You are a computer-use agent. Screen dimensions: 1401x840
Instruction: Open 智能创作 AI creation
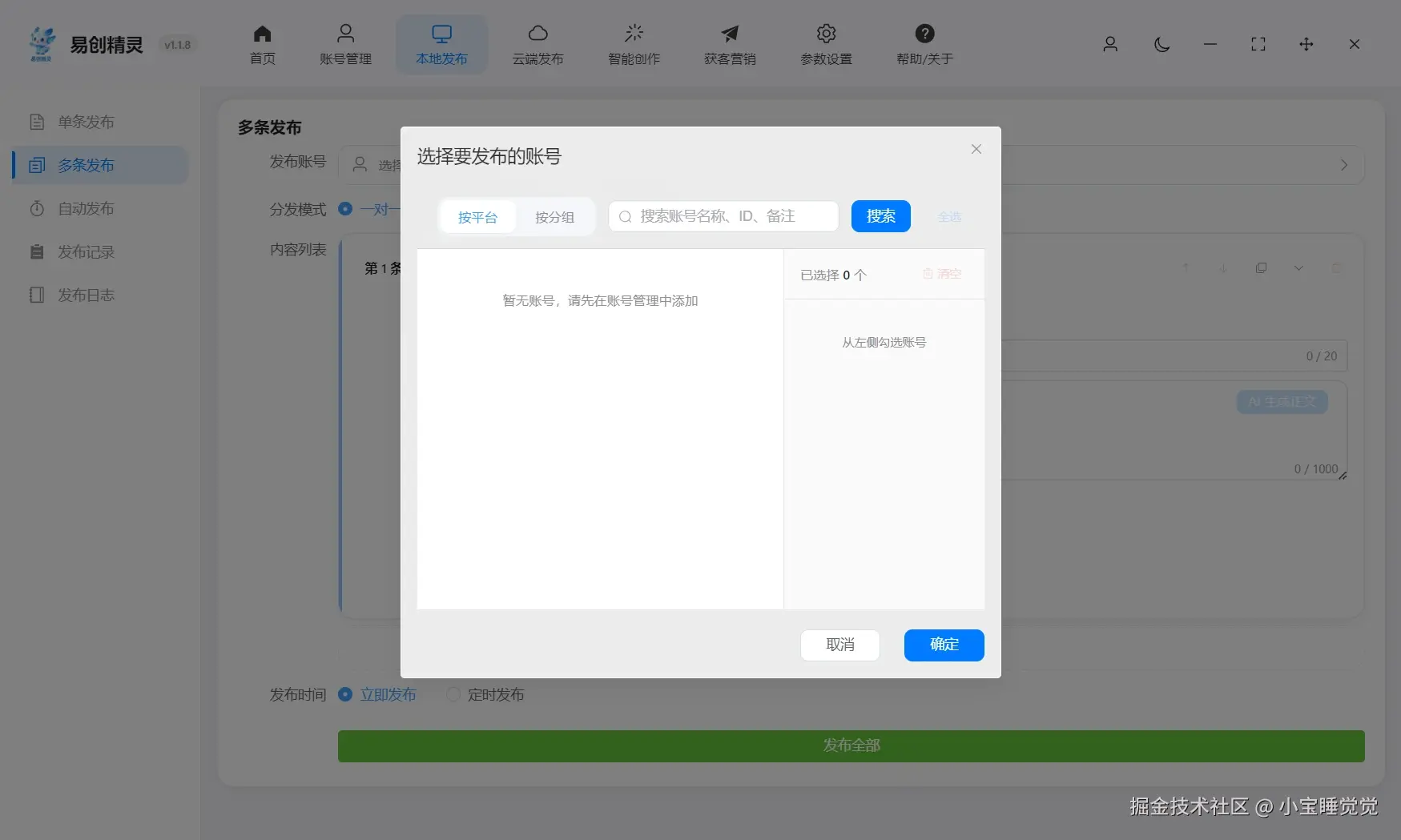634,44
